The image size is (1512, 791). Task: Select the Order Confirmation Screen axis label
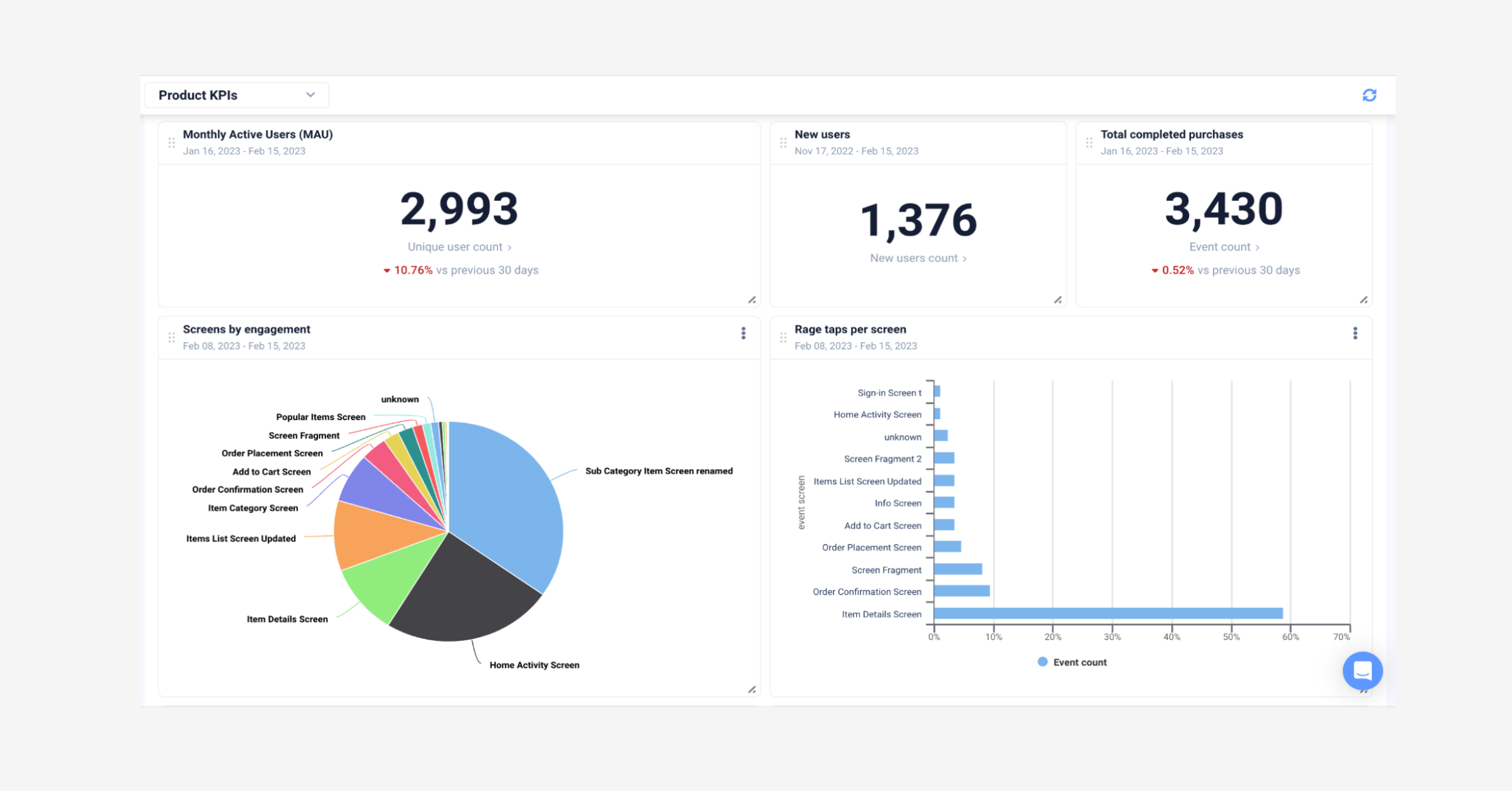click(866, 591)
